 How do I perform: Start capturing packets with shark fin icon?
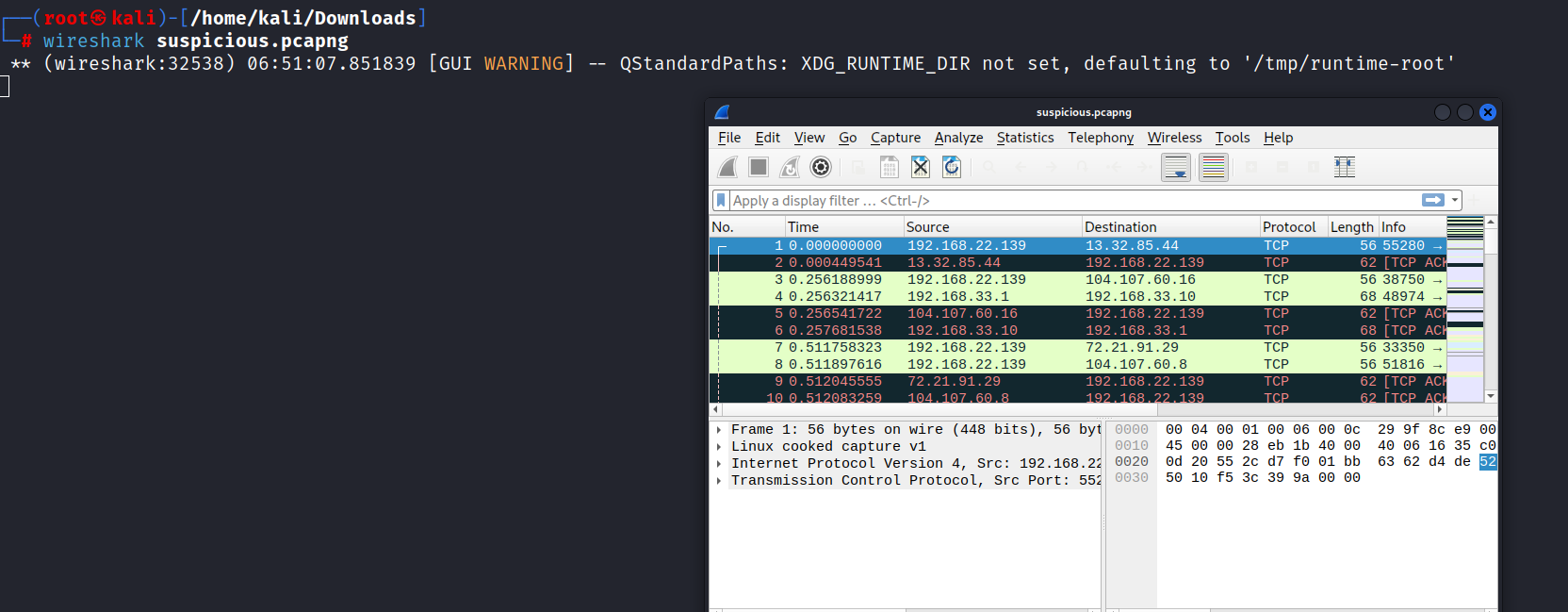point(727,167)
